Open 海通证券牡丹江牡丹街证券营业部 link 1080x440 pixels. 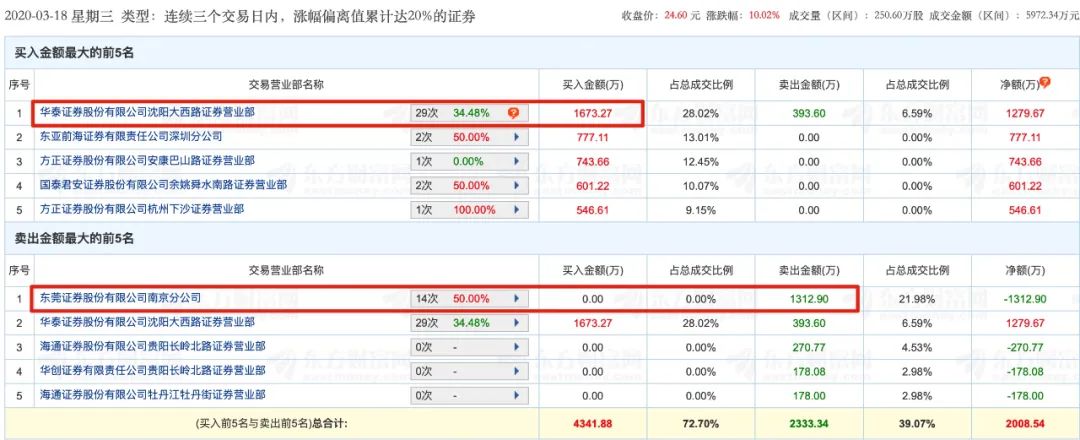coord(152,395)
